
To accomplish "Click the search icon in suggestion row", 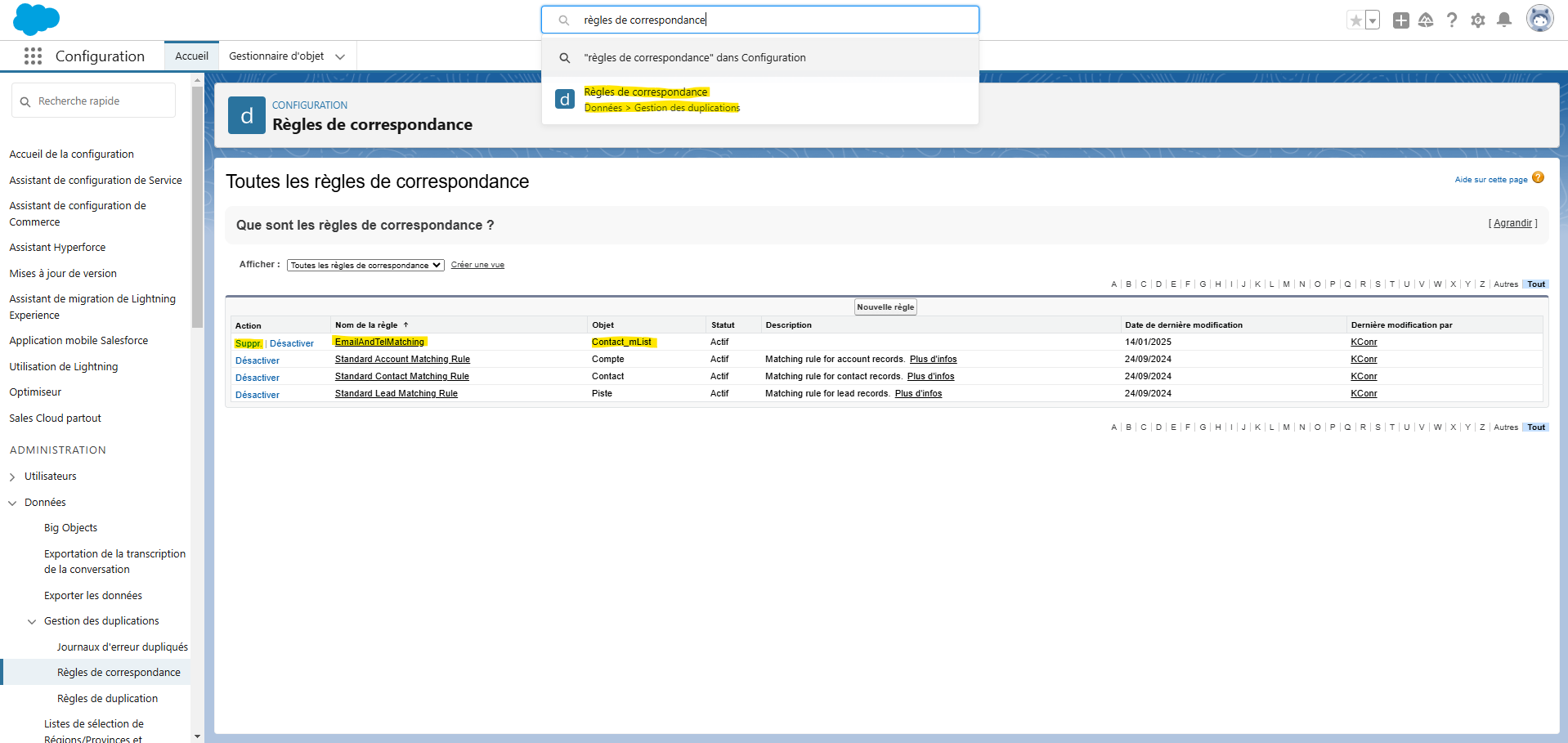I will click(565, 58).
